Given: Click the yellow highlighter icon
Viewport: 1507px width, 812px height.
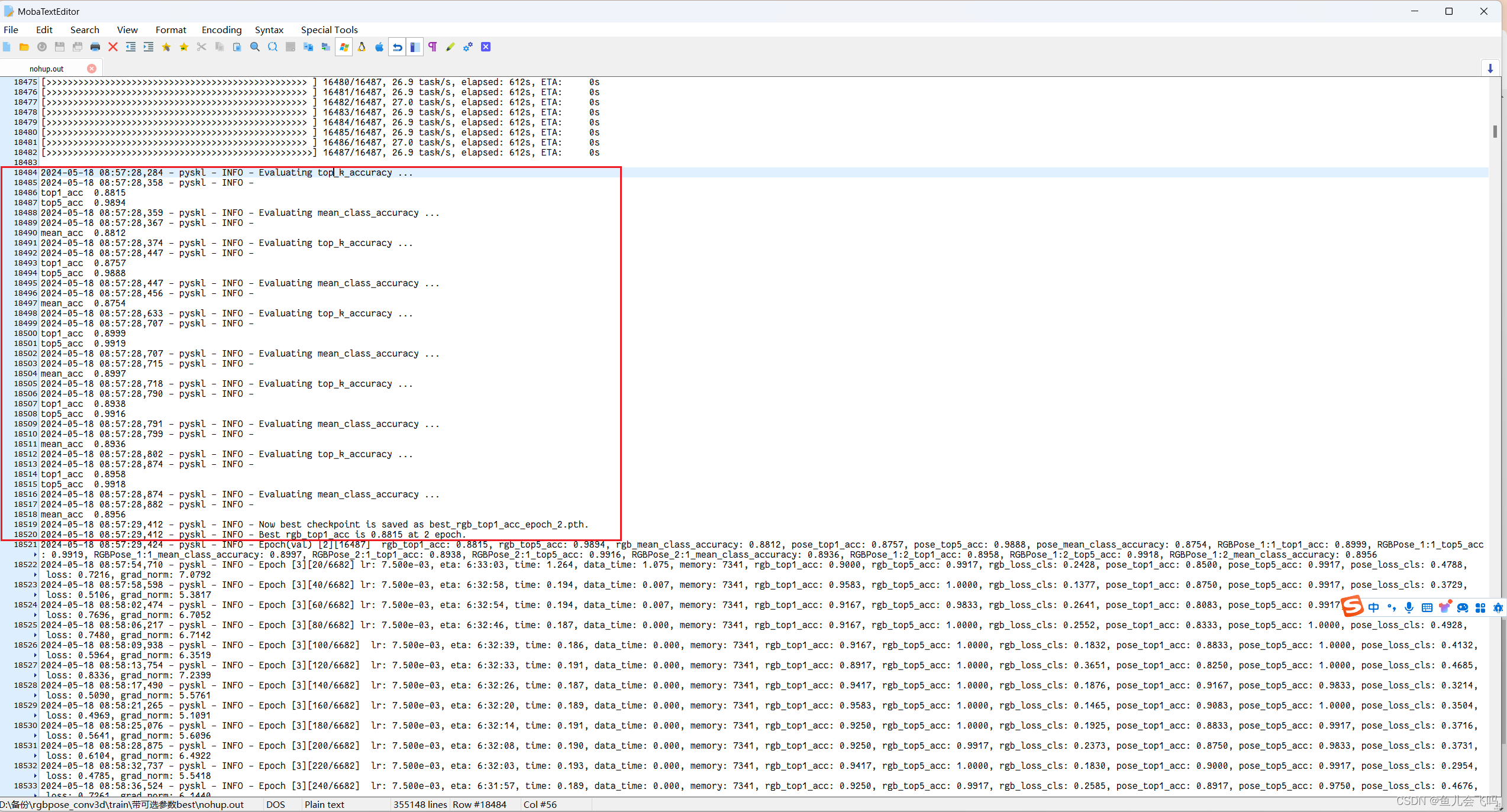Looking at the screenshot, I should tap(450, 47).
